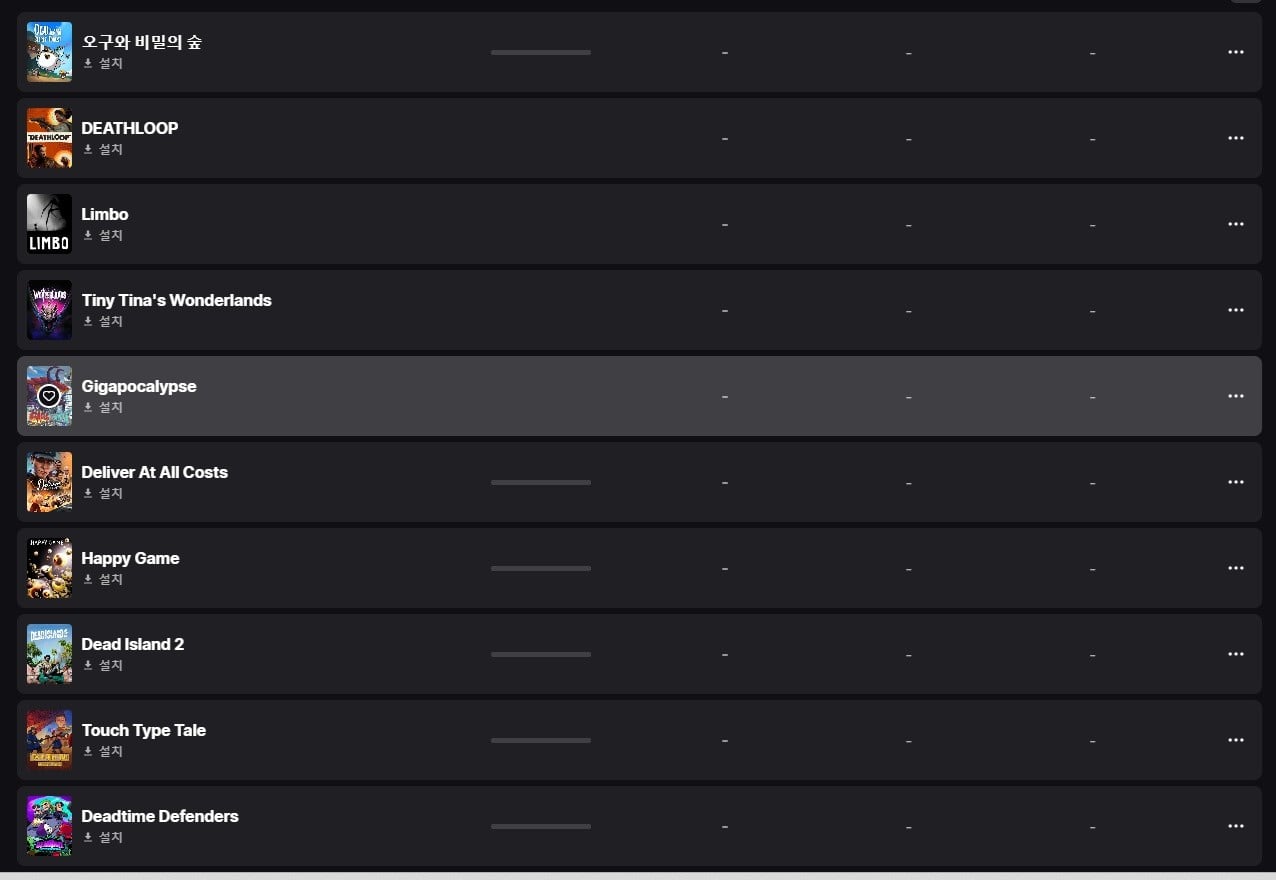Open more options for Tiny Tina's Wonderlands
Viewport: 1276px width, 880px height.
click(1236, 310)
